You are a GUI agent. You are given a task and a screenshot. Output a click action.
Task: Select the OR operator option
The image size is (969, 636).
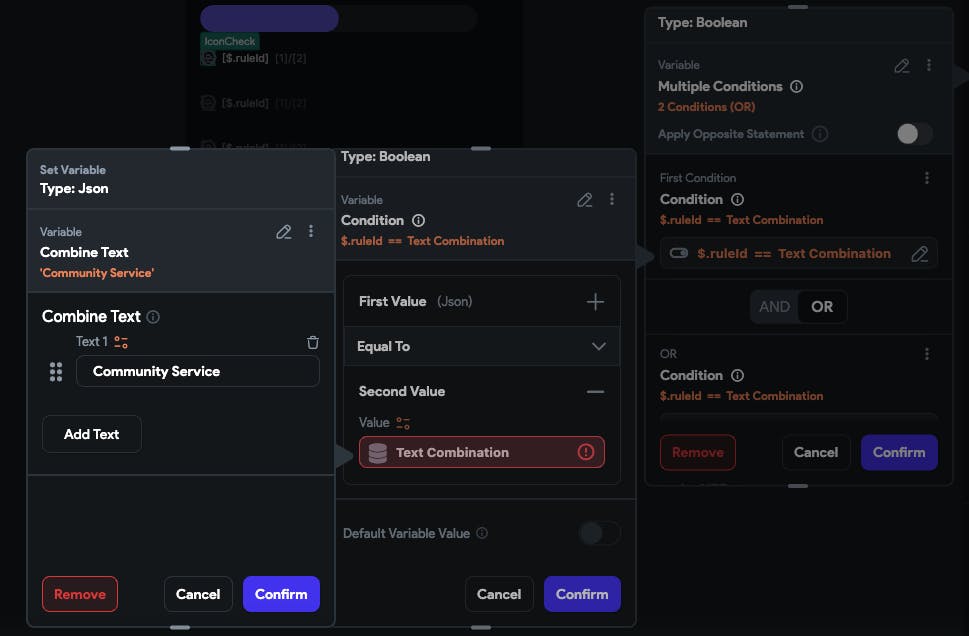(822, 307)
